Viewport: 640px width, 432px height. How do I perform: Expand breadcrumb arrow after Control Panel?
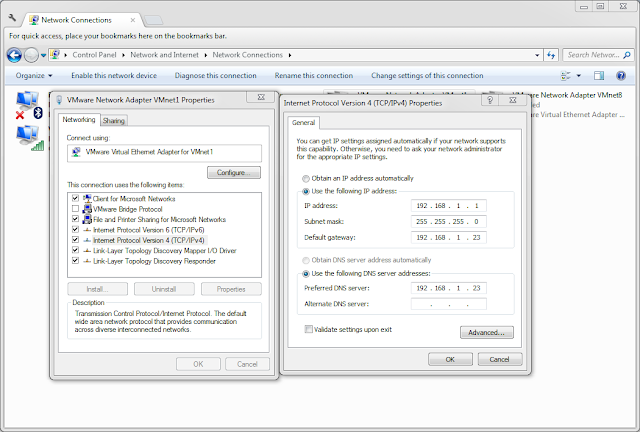pos(123,55)
